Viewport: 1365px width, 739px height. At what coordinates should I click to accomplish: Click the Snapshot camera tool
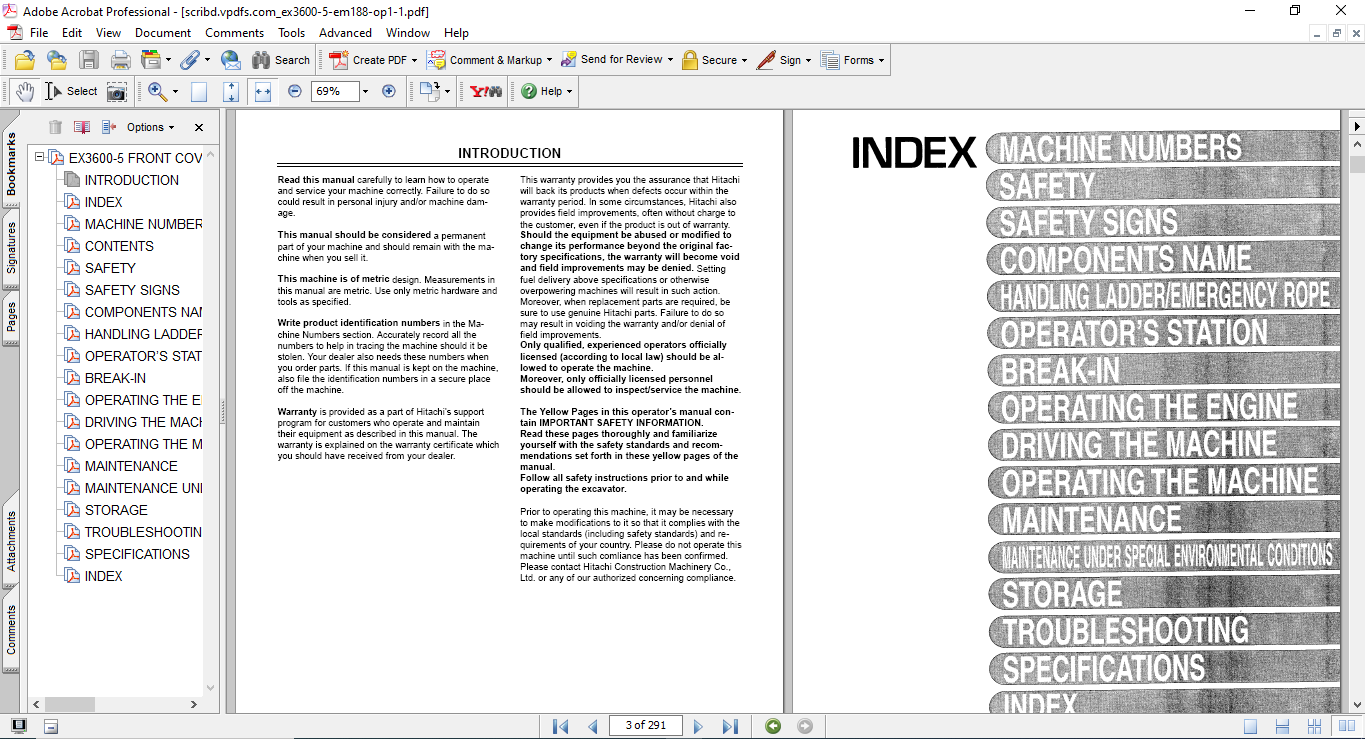117,92
